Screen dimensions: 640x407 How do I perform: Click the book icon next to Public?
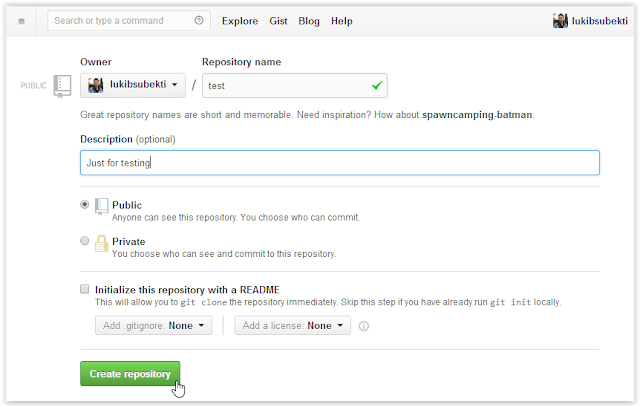(101, 206)
